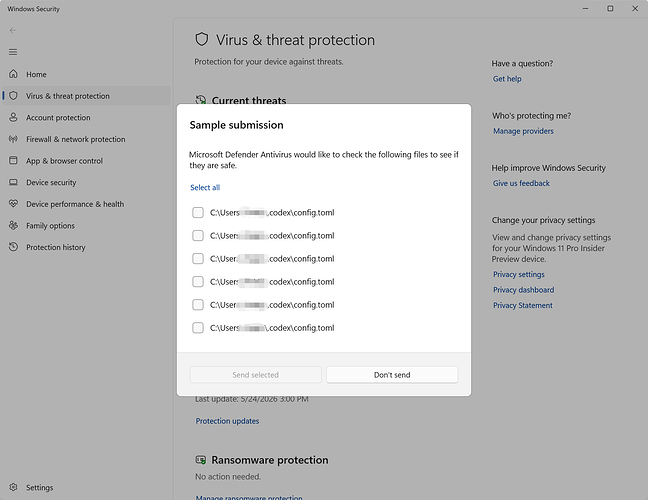View Protection history
This screenshot has height=500, width=648.
(86, 247)
